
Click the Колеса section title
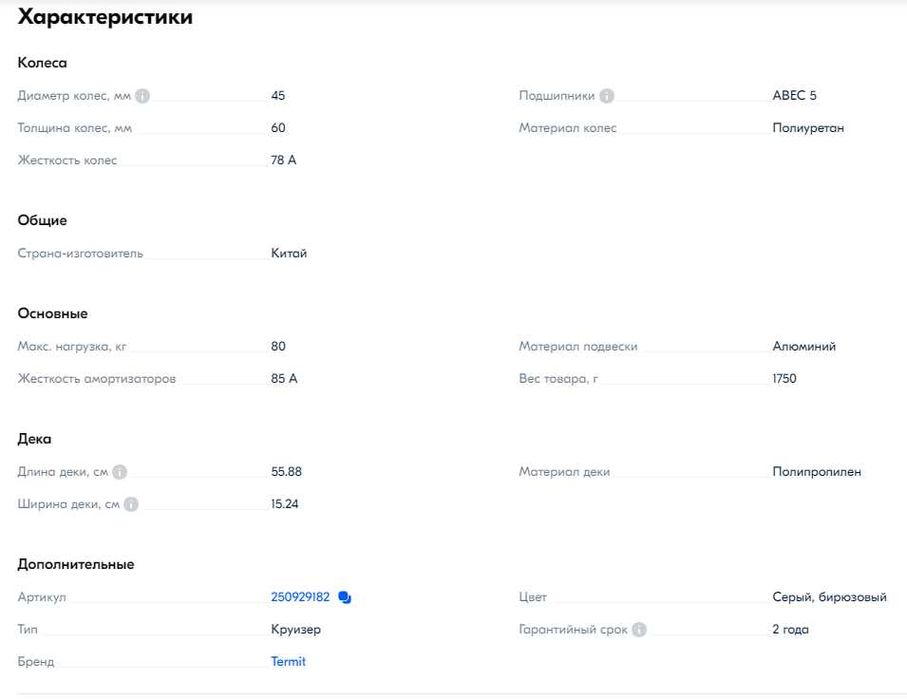point(42,62)
